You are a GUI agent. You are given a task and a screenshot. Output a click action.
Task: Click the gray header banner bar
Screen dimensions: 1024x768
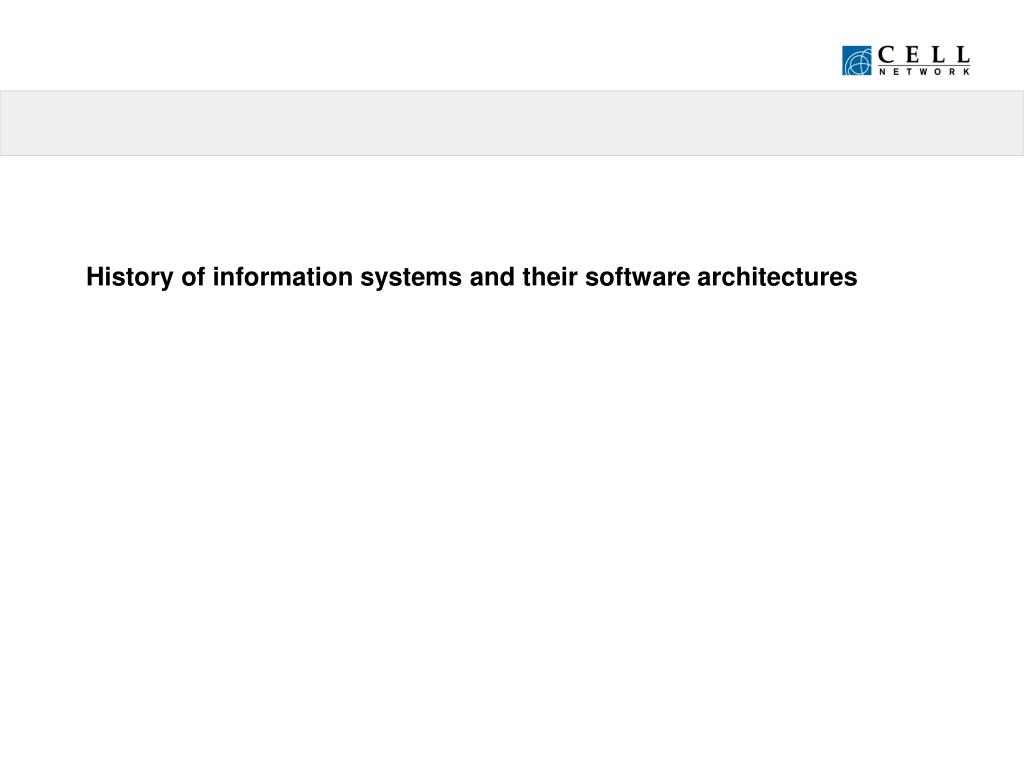(512, 123)
